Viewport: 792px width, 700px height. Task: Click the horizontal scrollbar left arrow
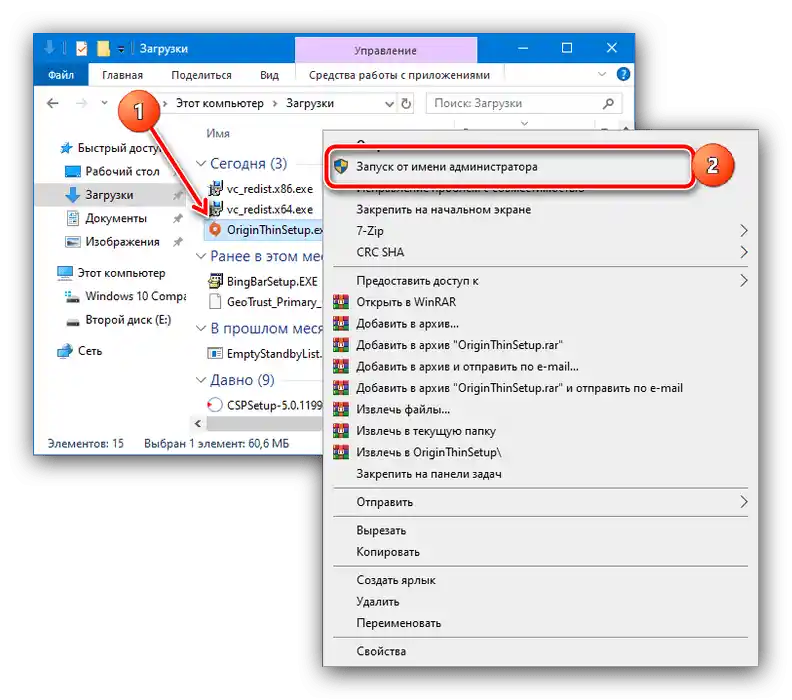point(198,424)
